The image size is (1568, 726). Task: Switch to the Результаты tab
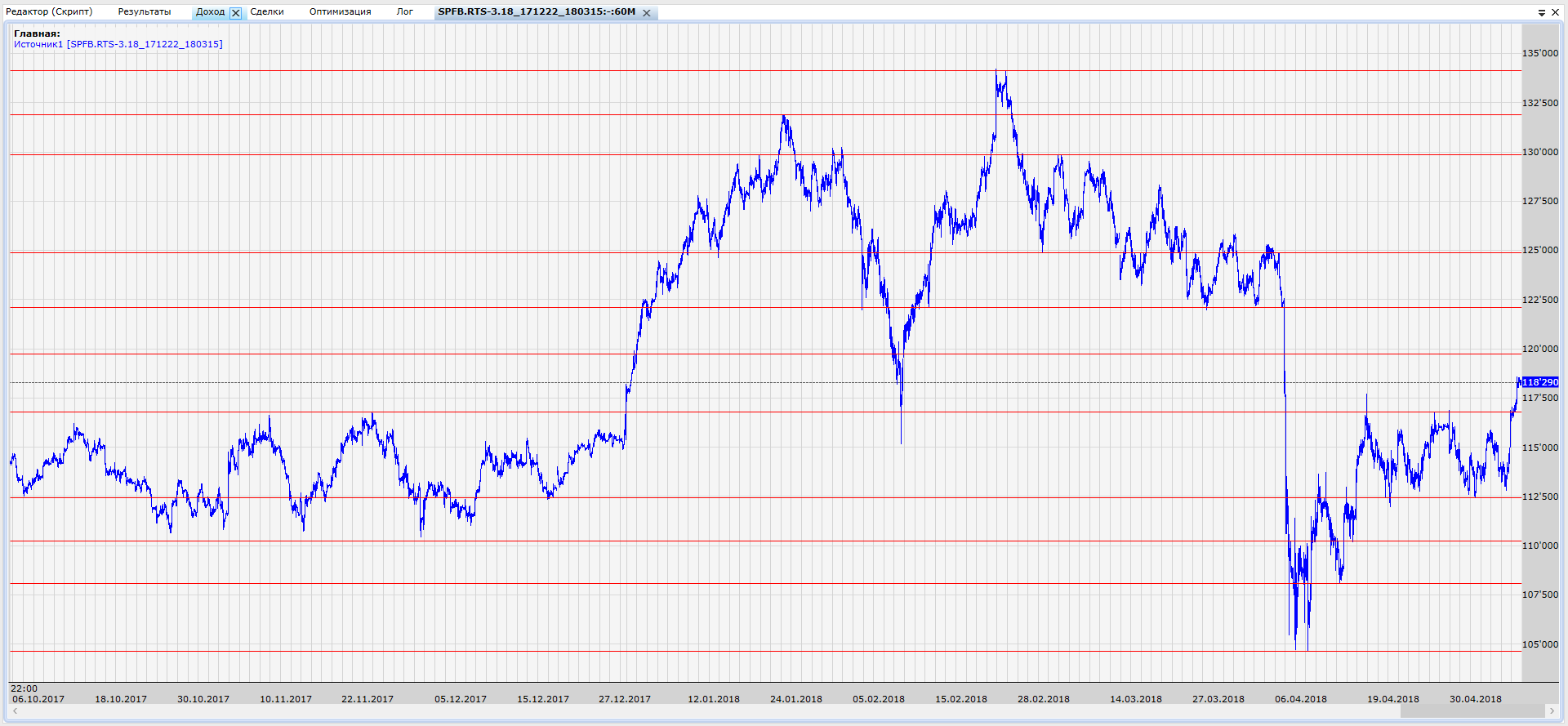coord(145,11)
